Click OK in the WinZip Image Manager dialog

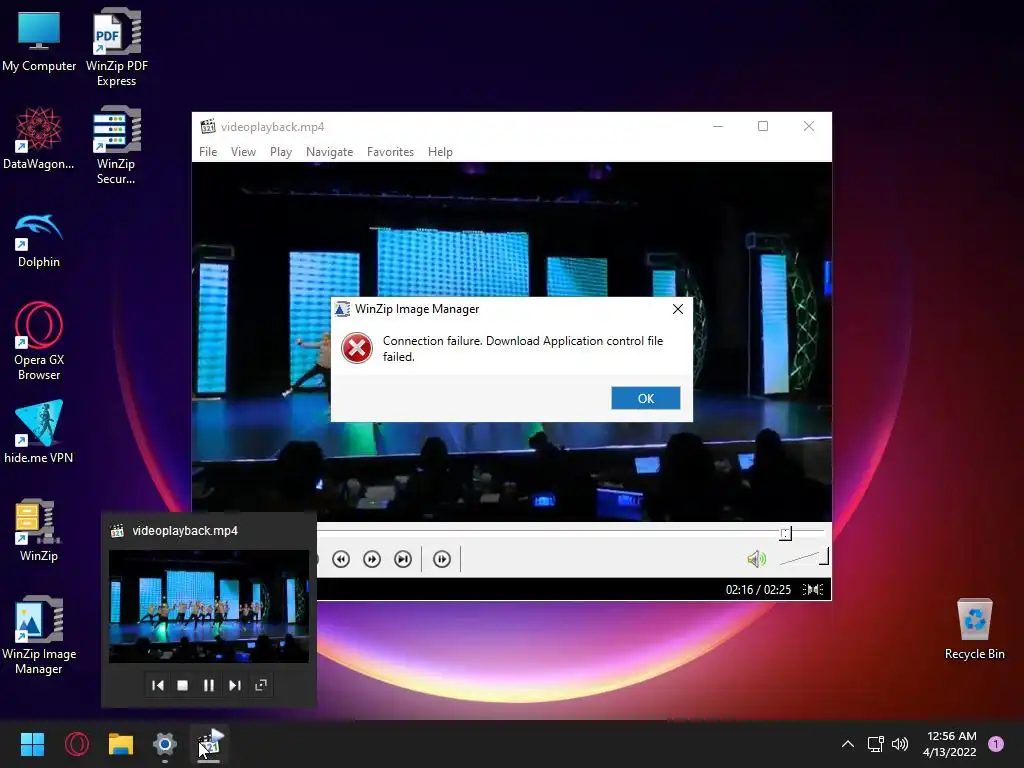point(645,398)
